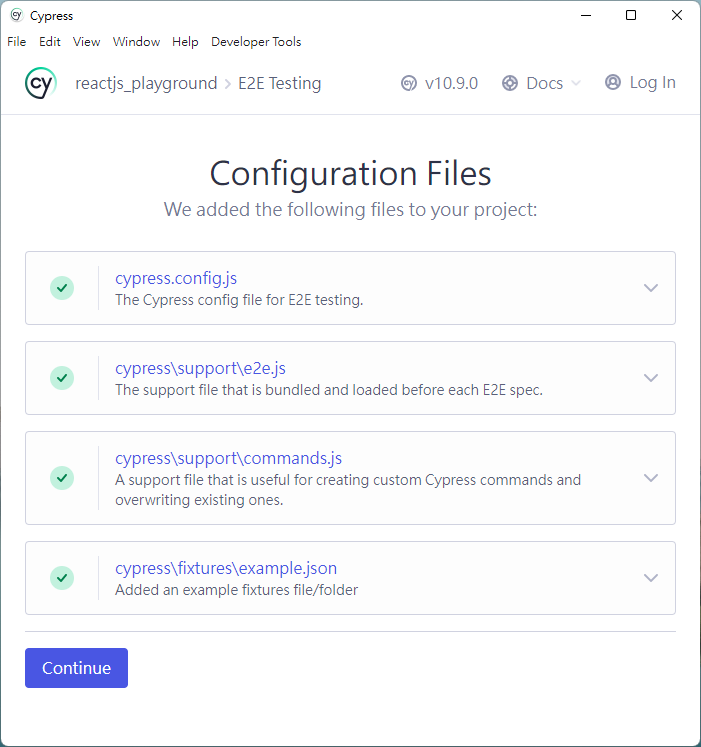Click the Log In text link
This screenshot has height=747, width=701.
(652, 83)
